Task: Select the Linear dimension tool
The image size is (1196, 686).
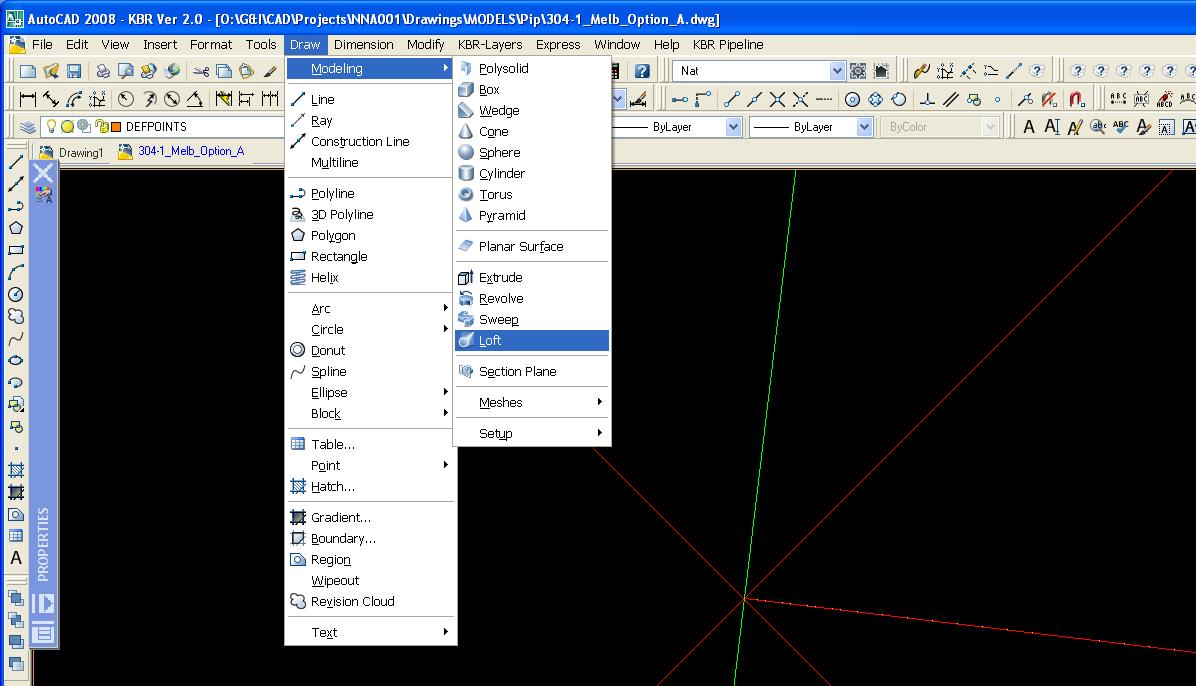Action: pyautogui.click(x=28, y=99)
